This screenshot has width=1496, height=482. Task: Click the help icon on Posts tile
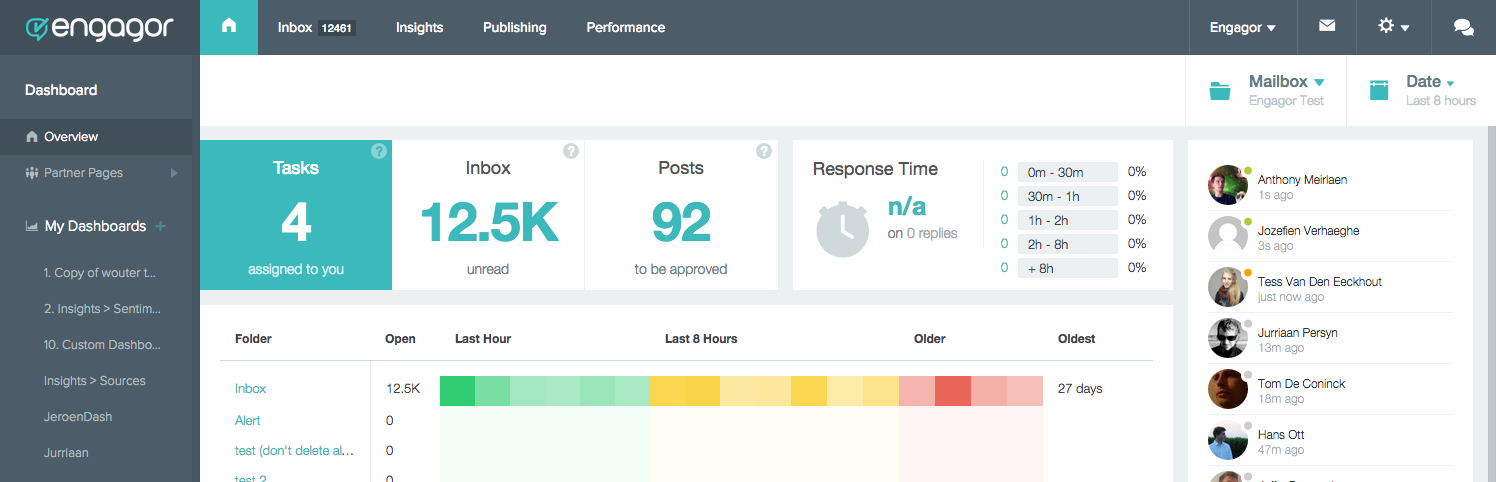[x=764, y=151]
